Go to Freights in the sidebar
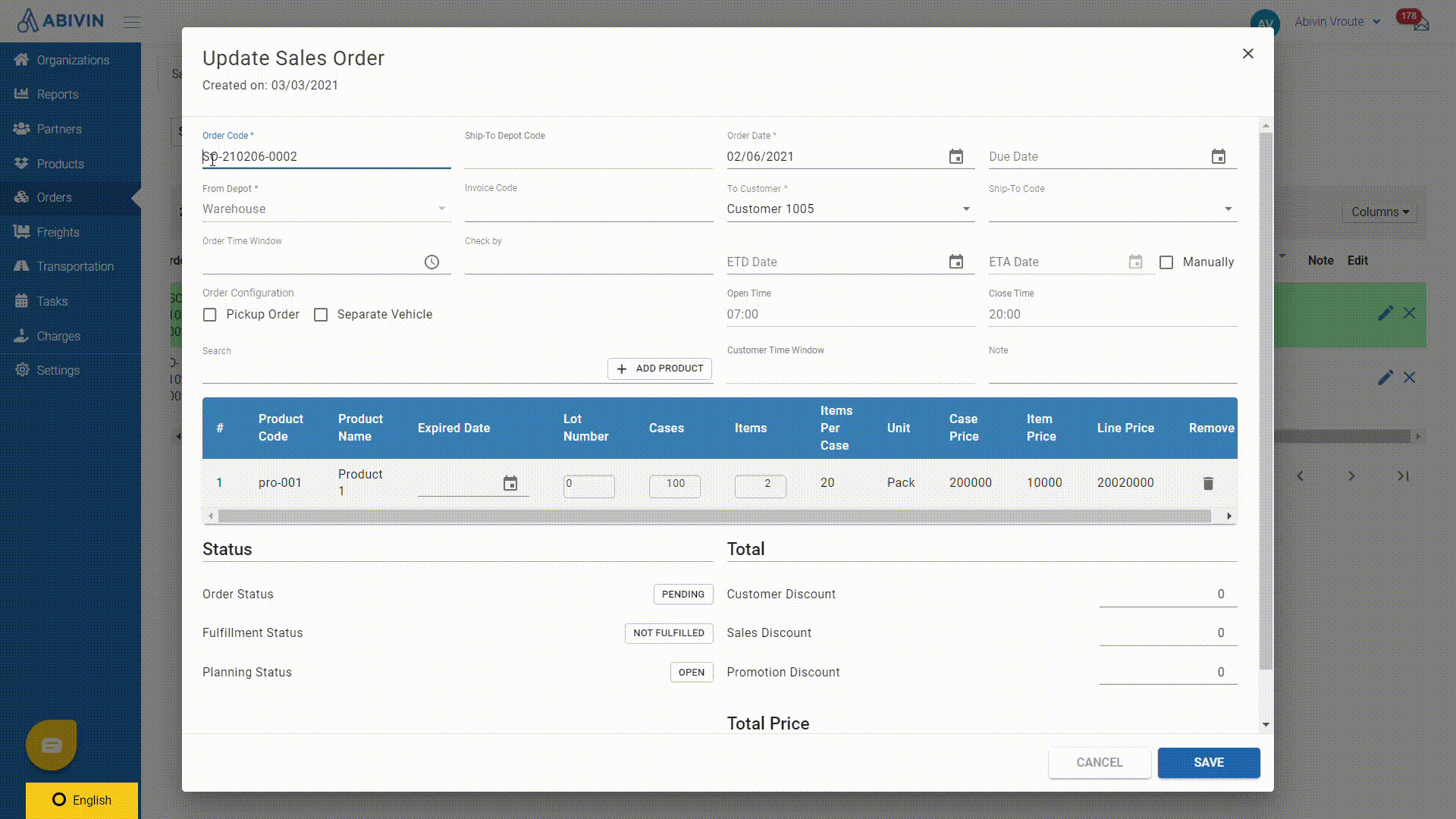The width and height of the screenshot is (1456, 819). click(x=58, y=232)
